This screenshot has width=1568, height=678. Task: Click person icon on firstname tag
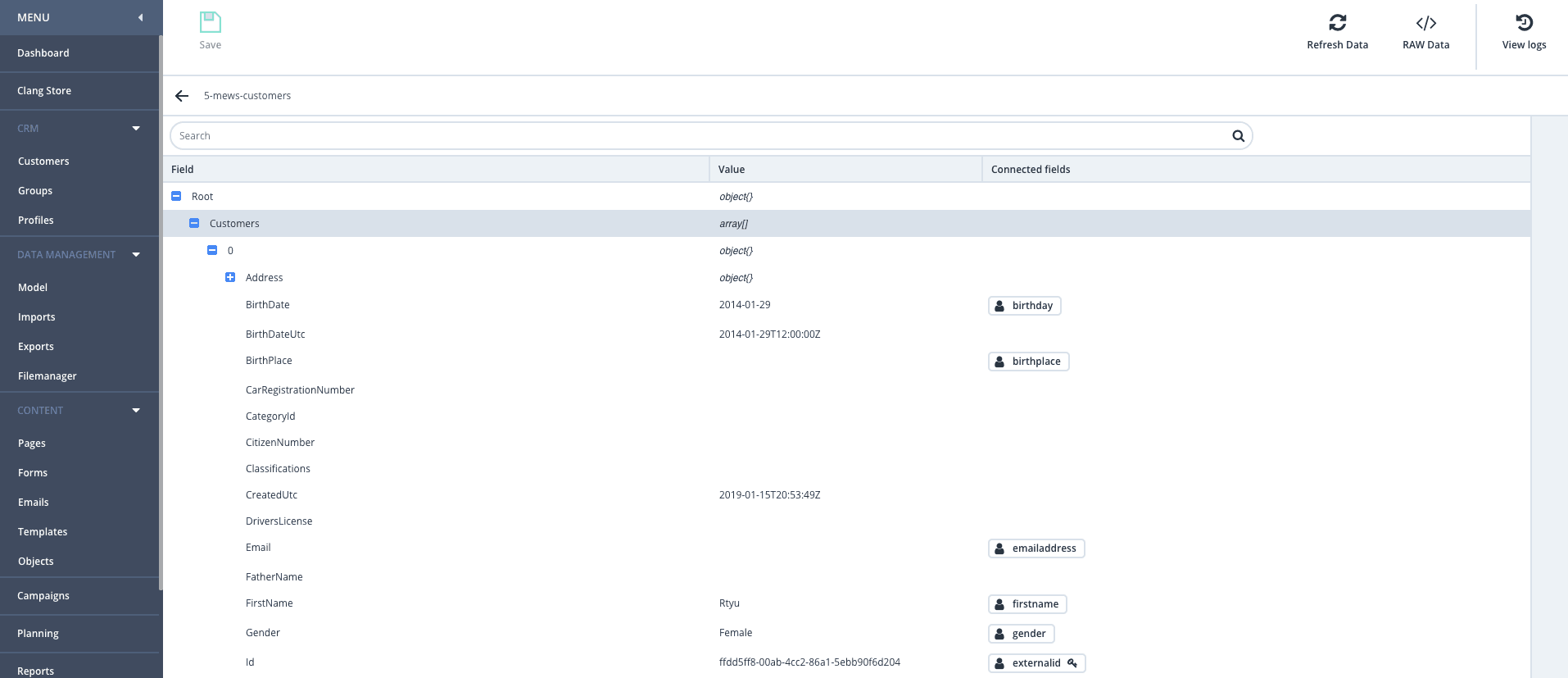pyautogui.click(x=999, y=604)
